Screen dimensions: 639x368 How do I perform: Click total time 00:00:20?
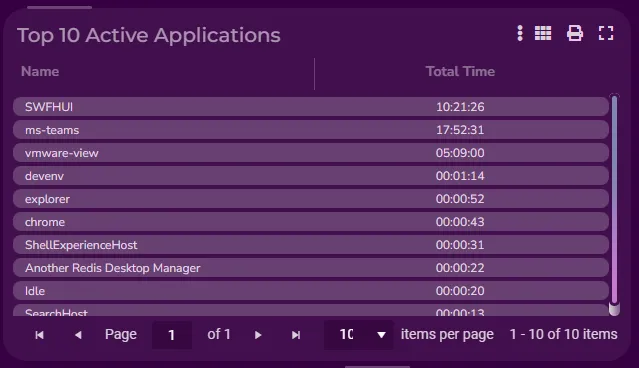coord(460,291)
